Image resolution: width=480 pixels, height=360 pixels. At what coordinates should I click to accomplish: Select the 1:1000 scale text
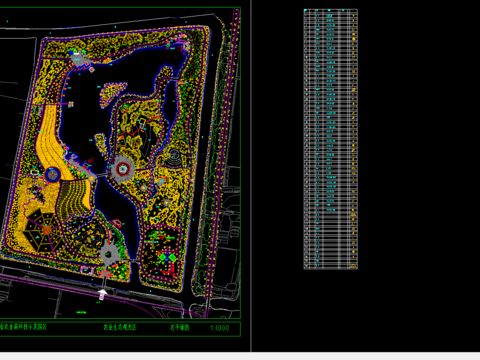(220, 328)
